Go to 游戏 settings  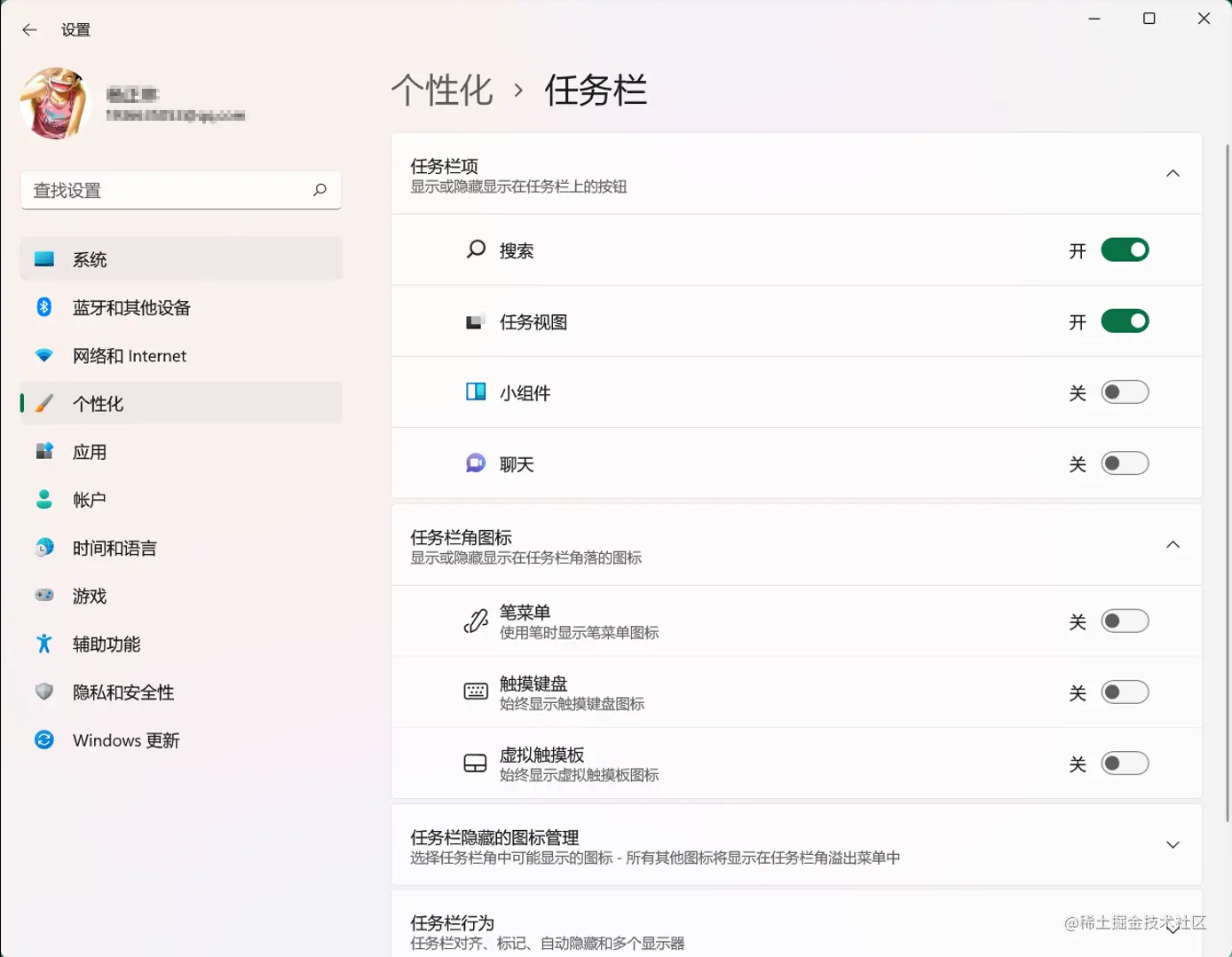(x=181, y=596)
